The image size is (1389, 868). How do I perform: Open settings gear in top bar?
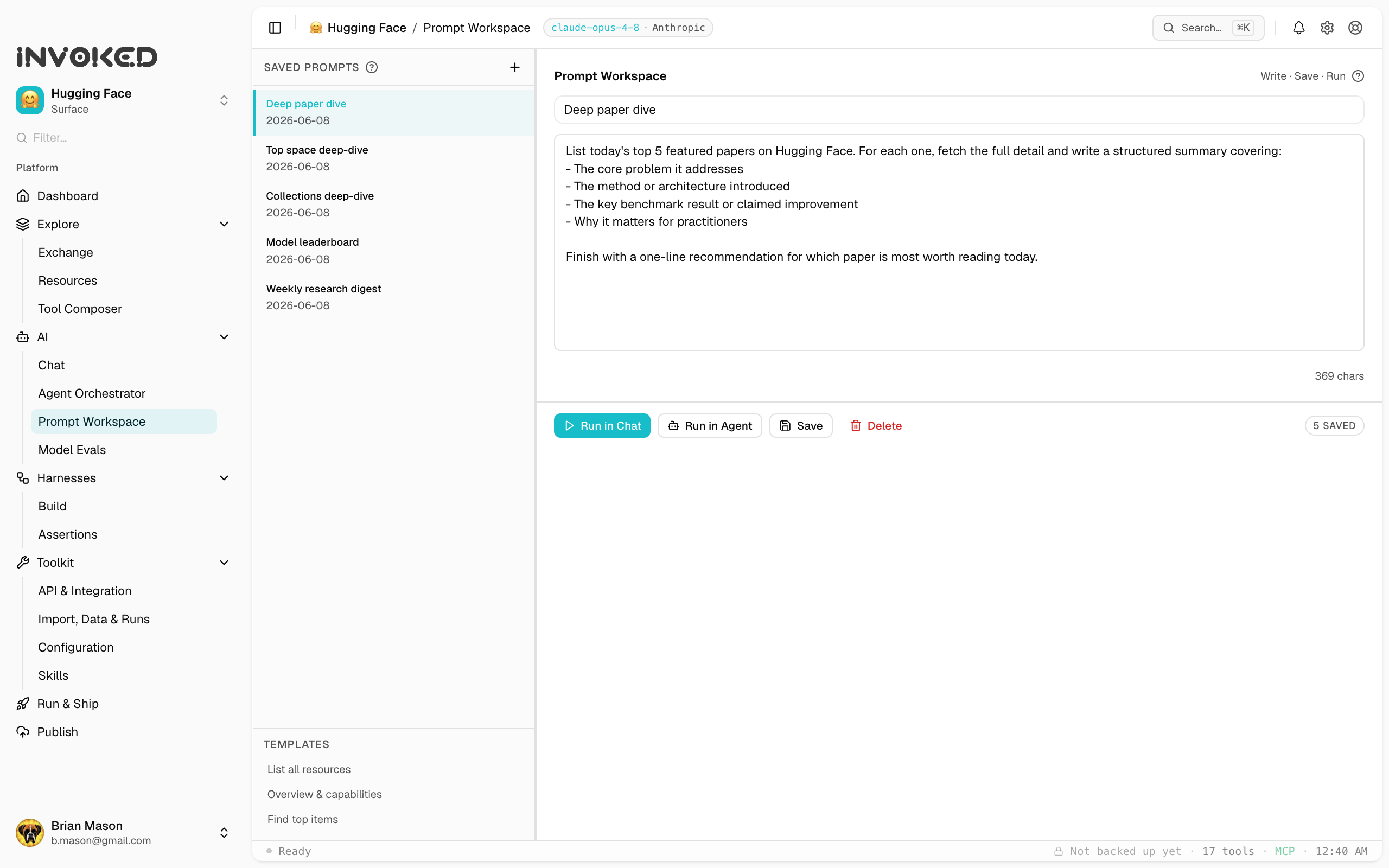(1327, 28)
